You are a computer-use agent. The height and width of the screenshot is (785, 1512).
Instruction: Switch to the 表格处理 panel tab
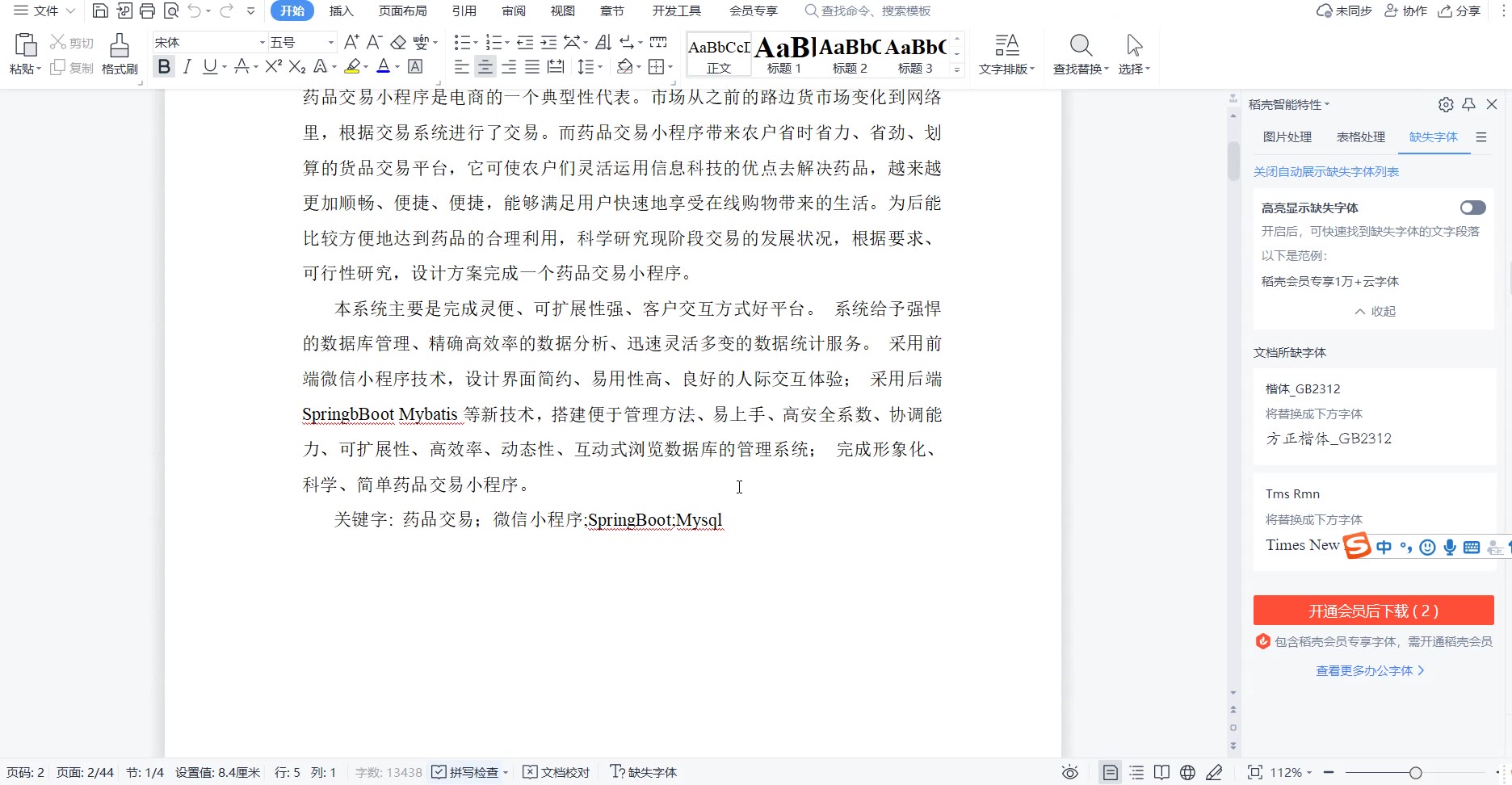click(x=1361, y=136)
